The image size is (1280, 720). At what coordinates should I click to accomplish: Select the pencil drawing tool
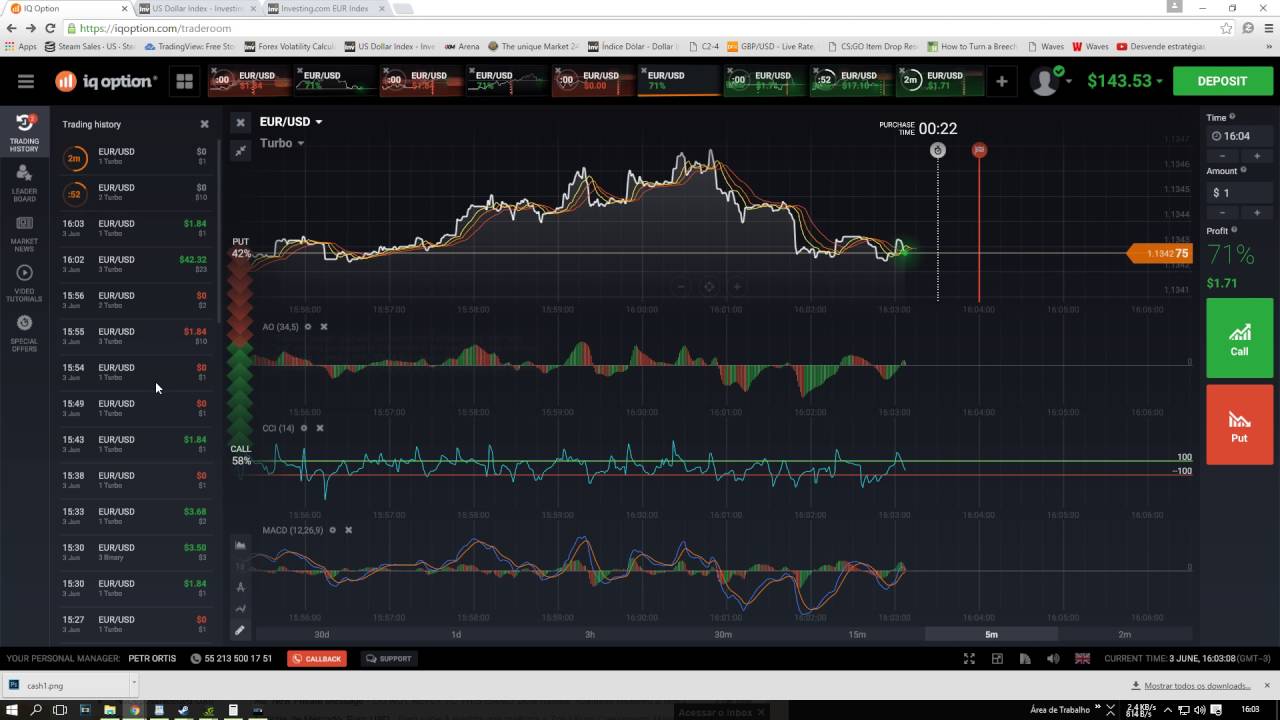tap(240, 631)
